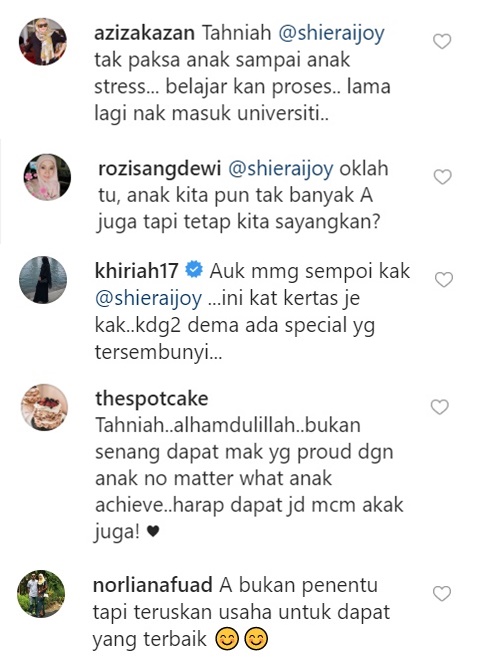Open thespotcake's cake avatar
This screenshot has height=669, width=489.
[x=44, y=407]
